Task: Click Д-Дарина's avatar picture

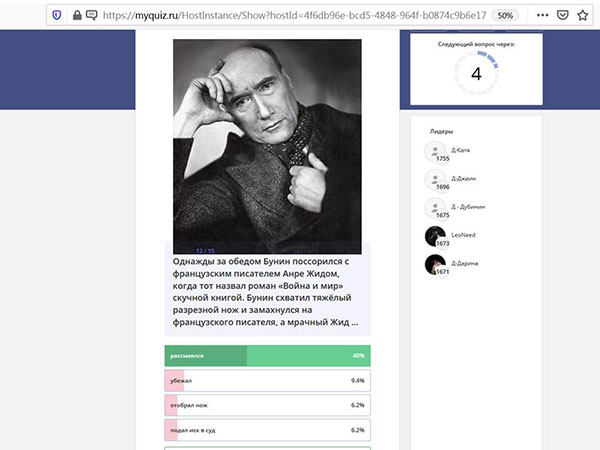Action: [x=435, y=265]
